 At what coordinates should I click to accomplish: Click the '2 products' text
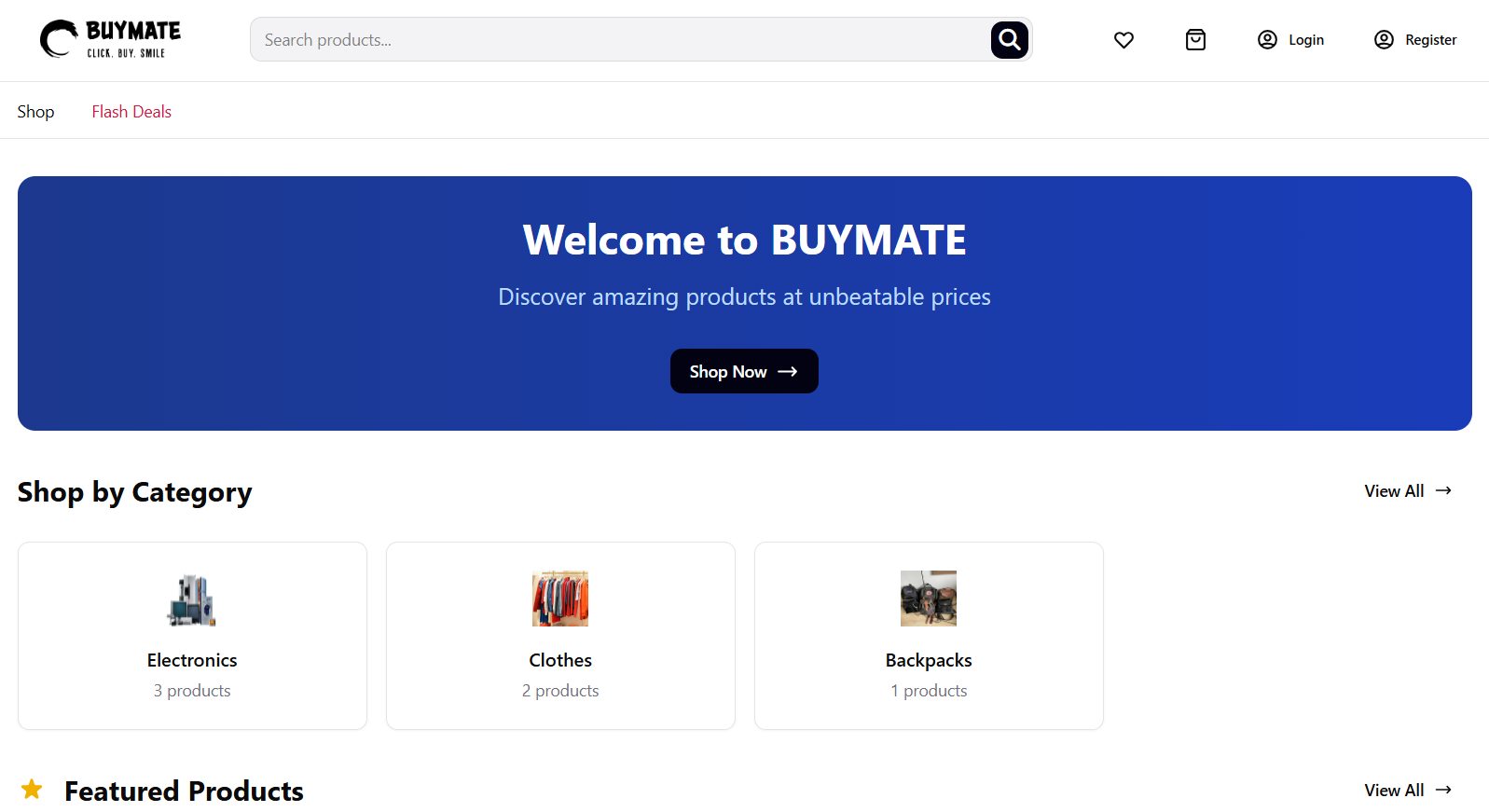click(560, 691)
